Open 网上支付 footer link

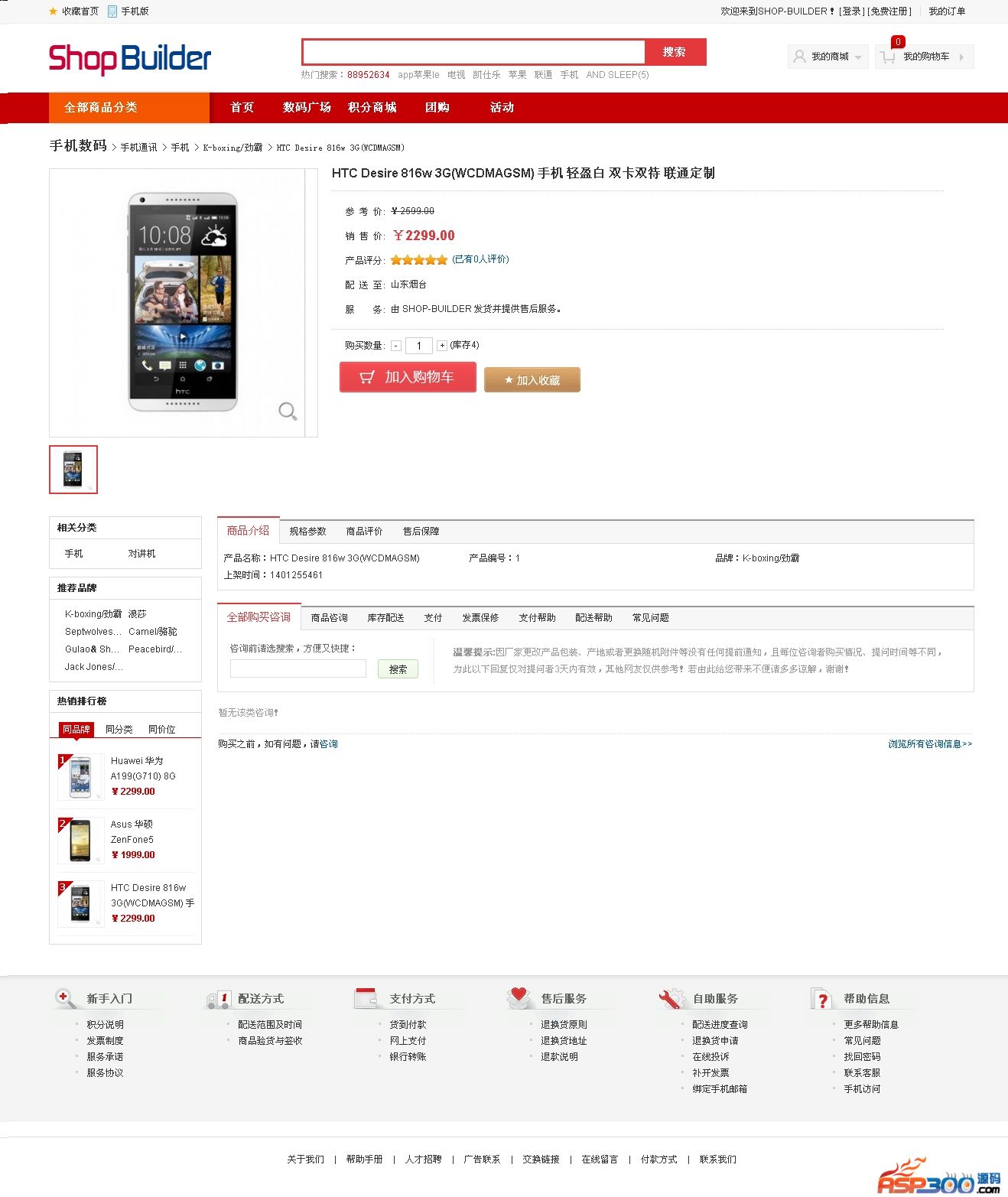tap(408, 1041)
